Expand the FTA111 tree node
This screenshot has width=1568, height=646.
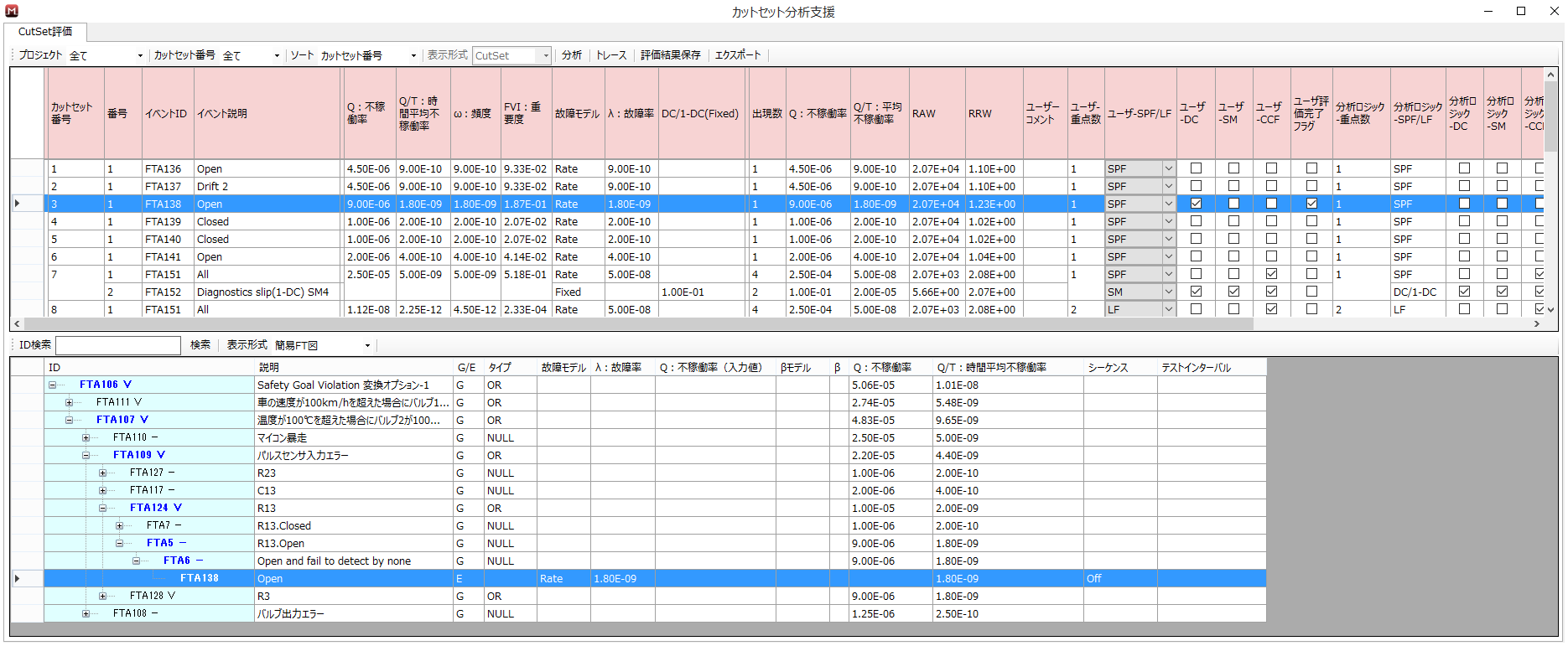point(69,403)
